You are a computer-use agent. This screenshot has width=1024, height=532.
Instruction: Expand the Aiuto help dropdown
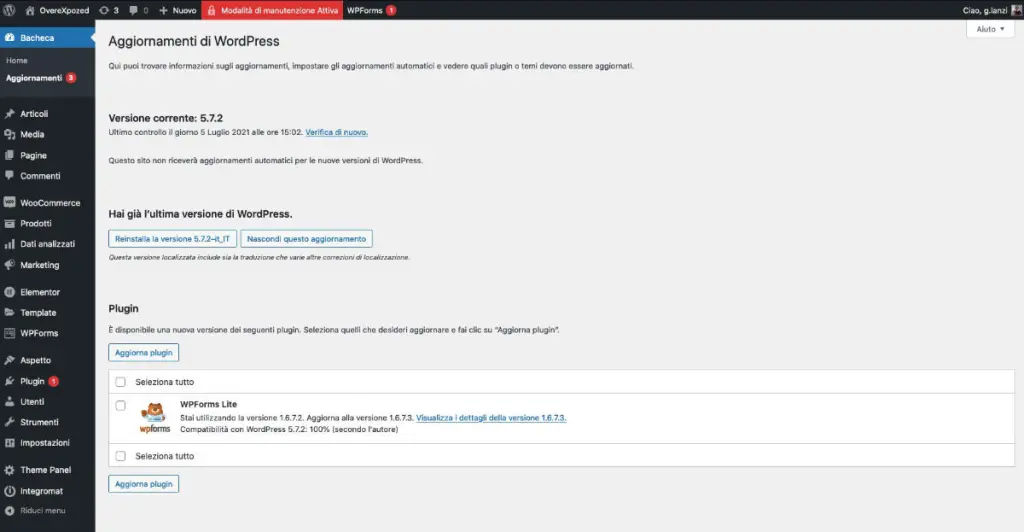990,29
